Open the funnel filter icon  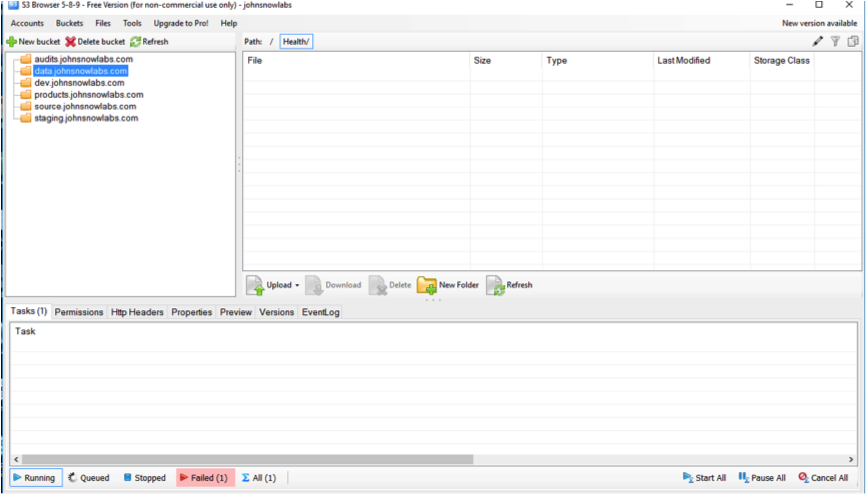coord(835,41)
